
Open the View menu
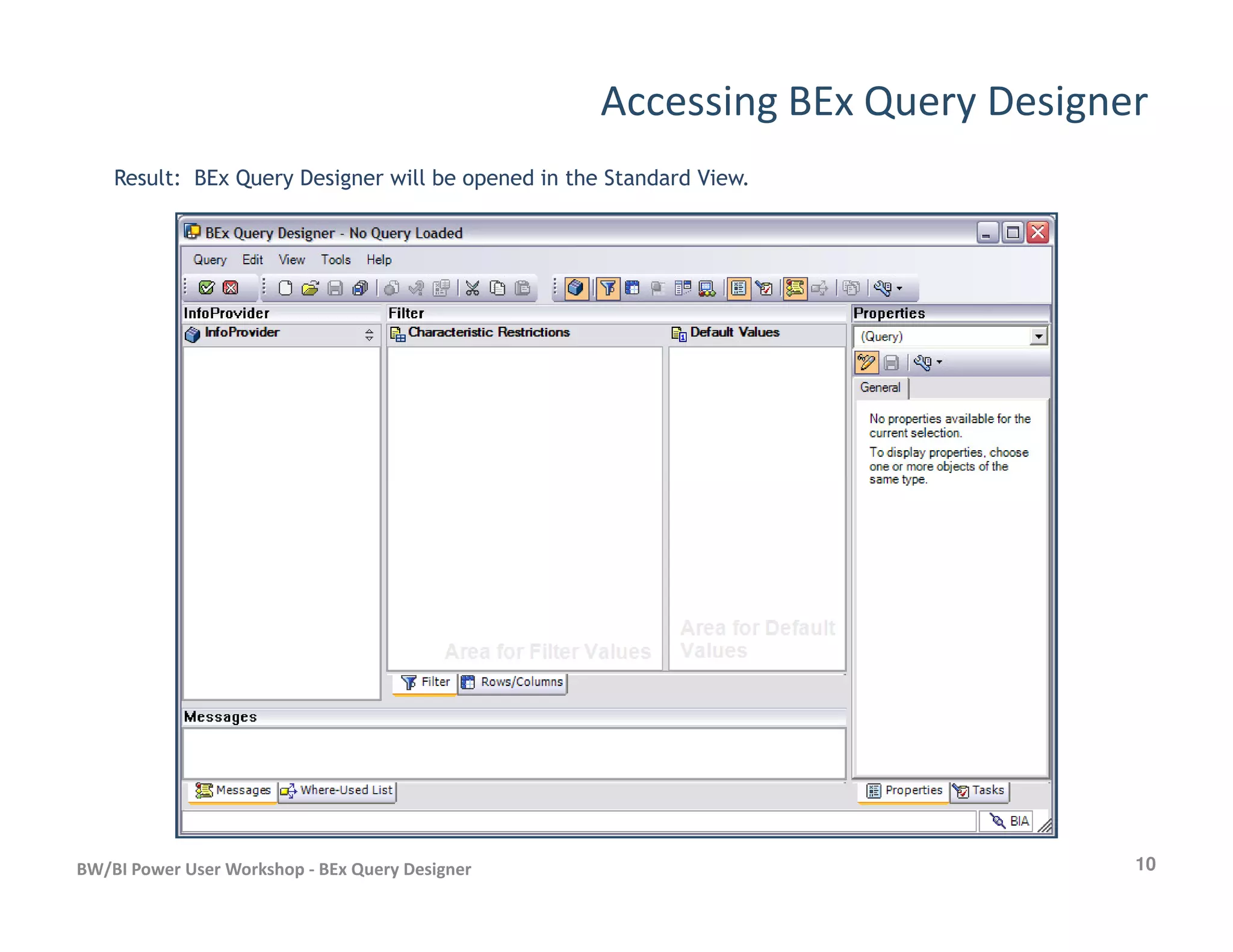click(292, 260)
